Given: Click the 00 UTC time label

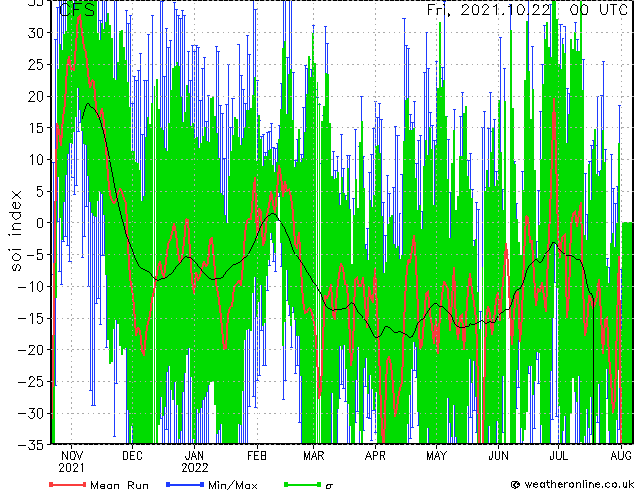Looking at the screenshot, I should [598, 10].
